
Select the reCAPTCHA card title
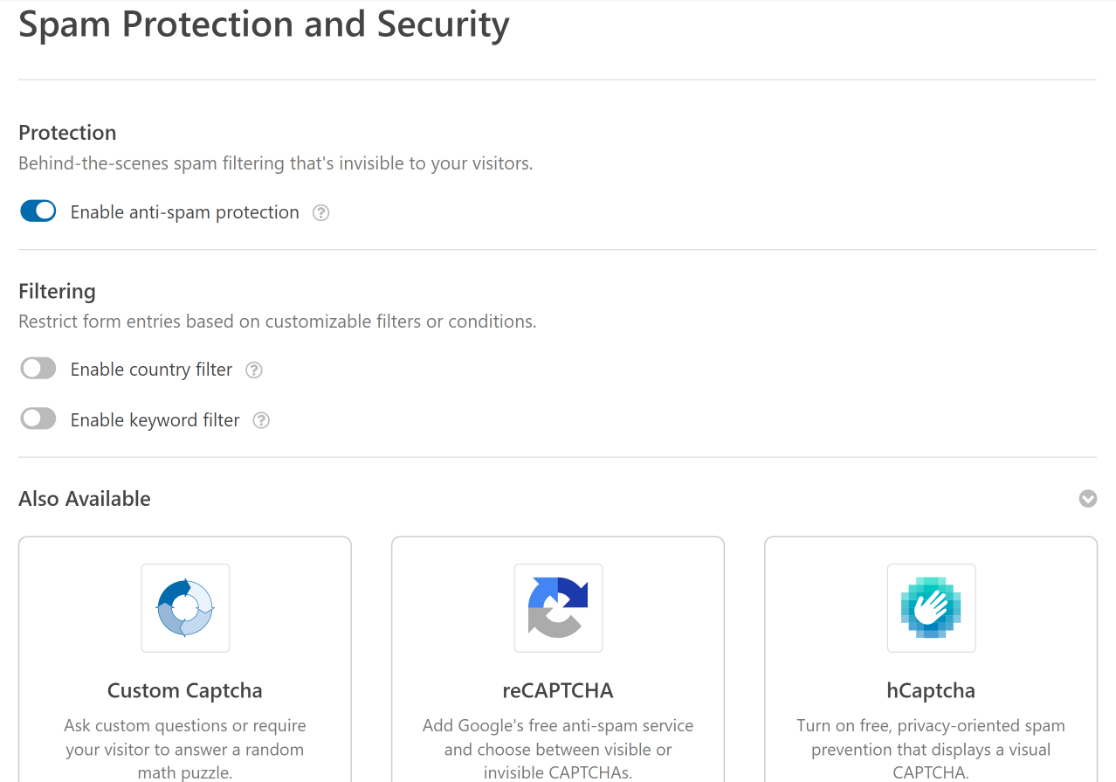558,690
